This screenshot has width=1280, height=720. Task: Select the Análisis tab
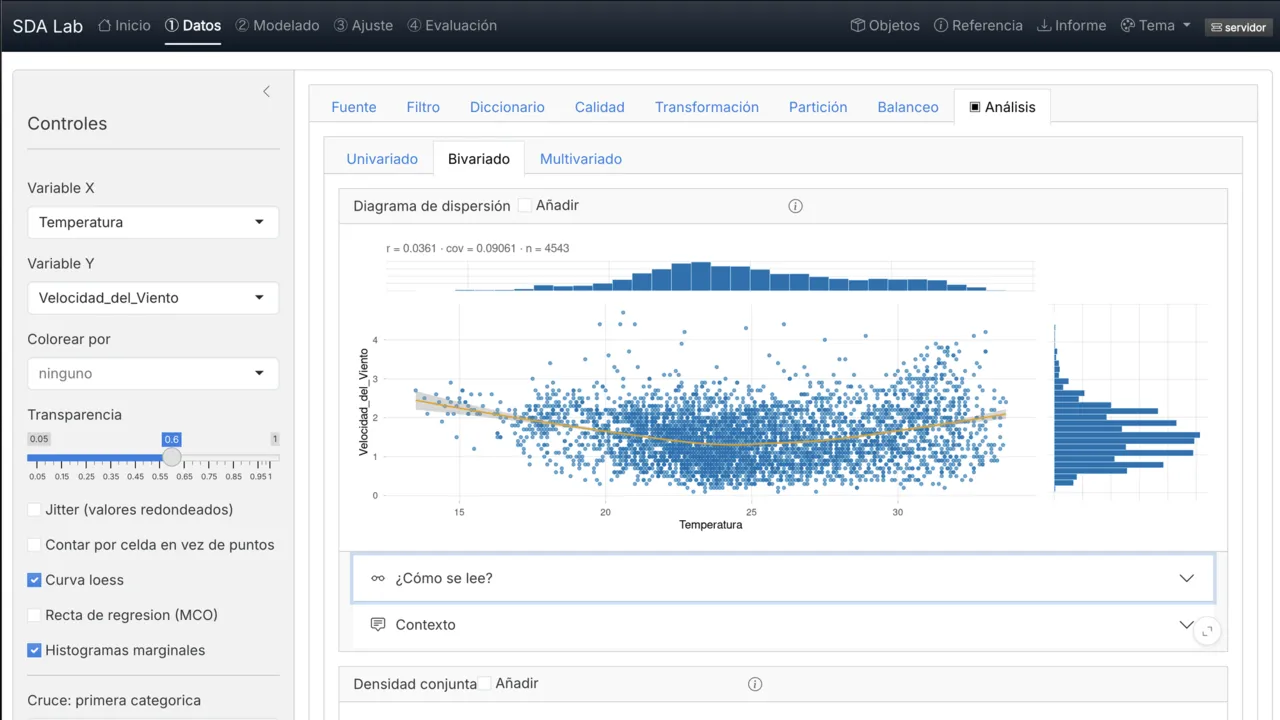(x=1002, y=107)
